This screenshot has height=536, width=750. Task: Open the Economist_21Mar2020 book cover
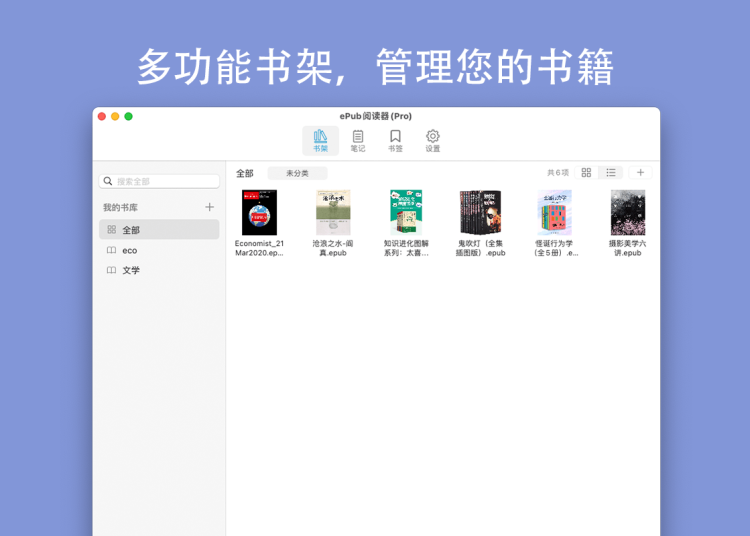[x=259, y=213]
